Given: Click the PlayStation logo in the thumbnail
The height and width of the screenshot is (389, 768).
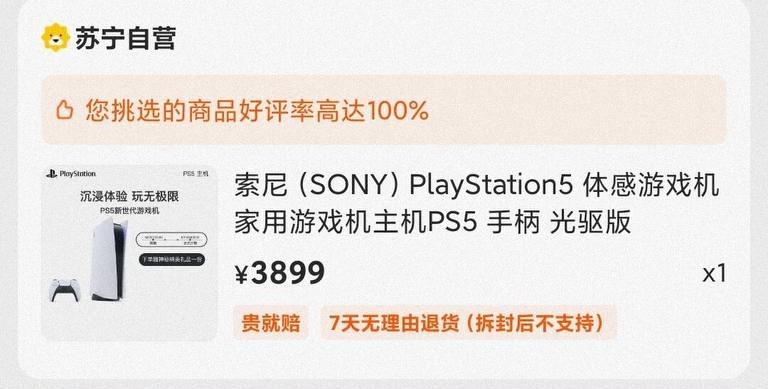Looking at the screenshot, I should 71,173.
